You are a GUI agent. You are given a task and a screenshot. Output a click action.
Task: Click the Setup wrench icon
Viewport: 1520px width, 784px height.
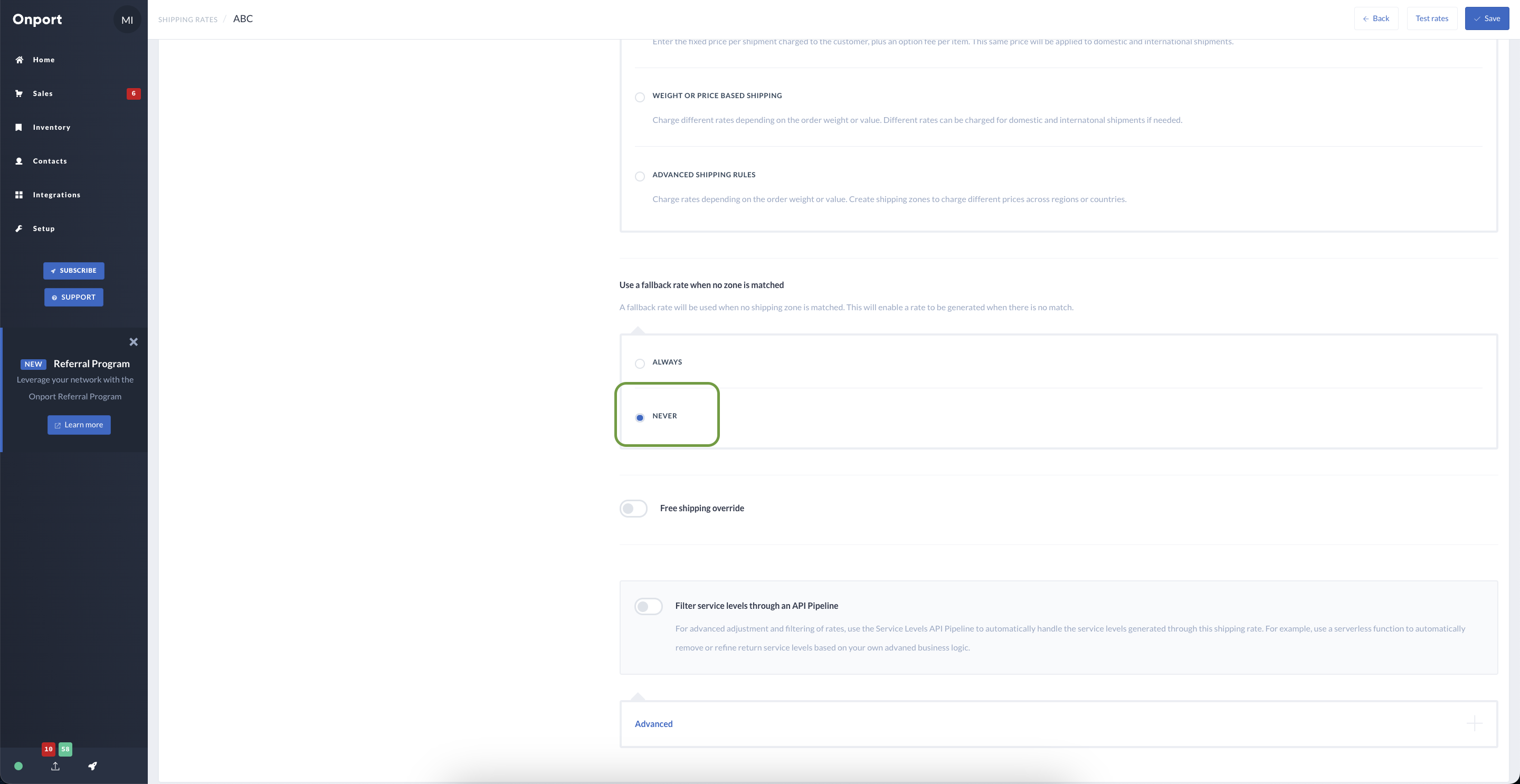[x=19, y=228]
